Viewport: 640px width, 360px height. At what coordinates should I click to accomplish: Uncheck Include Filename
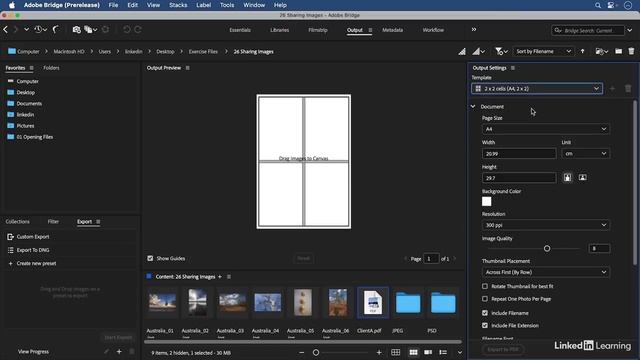point(485,313)
